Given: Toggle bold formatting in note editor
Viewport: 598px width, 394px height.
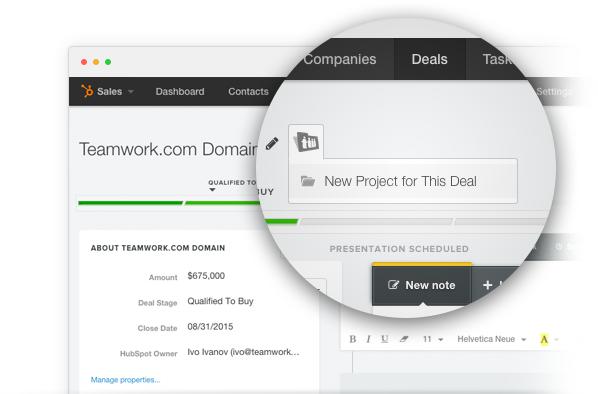Looking at the screenshot, I should click(x=353, y=339).
